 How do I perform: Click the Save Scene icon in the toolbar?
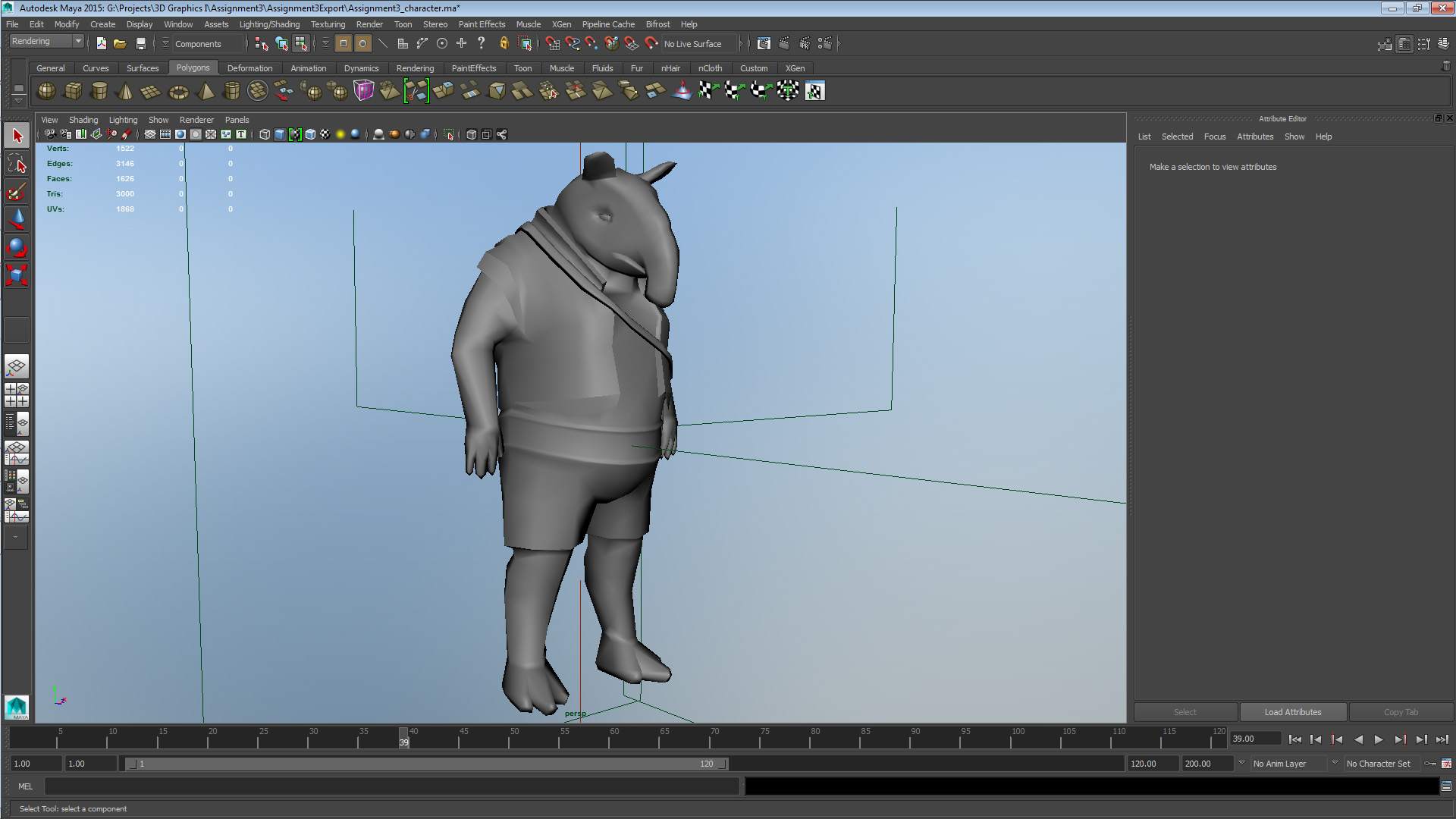click(141, 43)
